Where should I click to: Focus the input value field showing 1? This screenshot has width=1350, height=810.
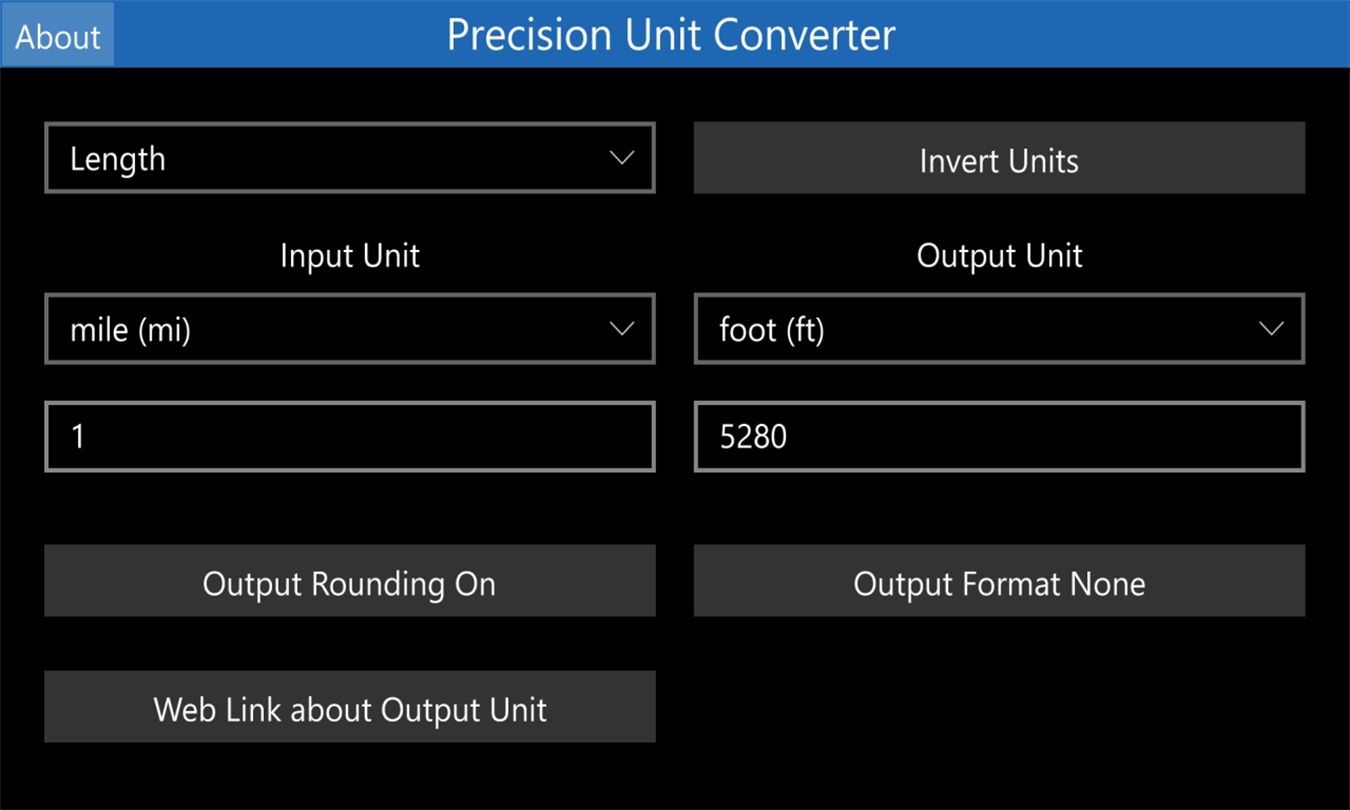tap(350, 436)
